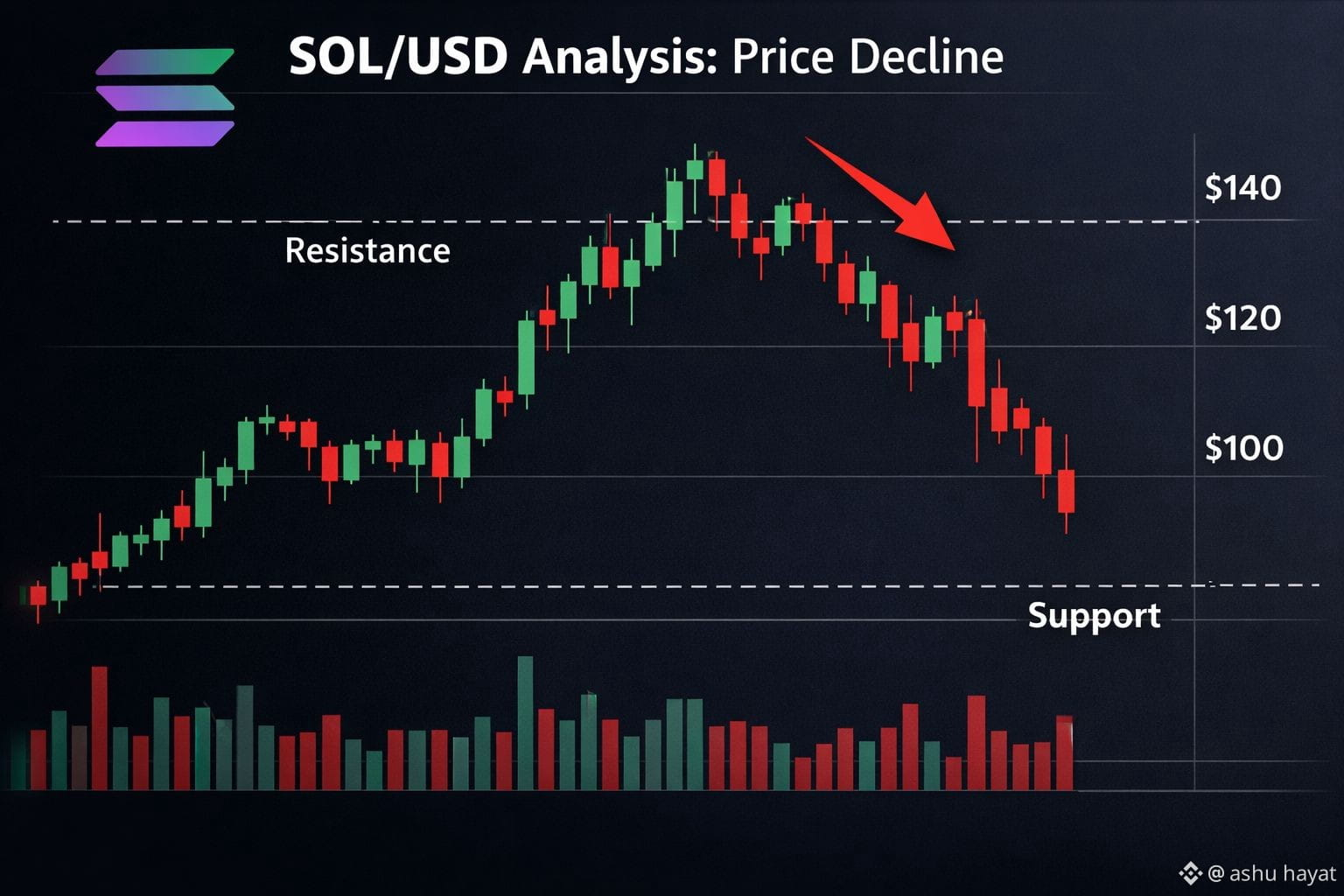Click the last red volume bar
Viewport: 1344px width, 896px height.
[1065, 753]
